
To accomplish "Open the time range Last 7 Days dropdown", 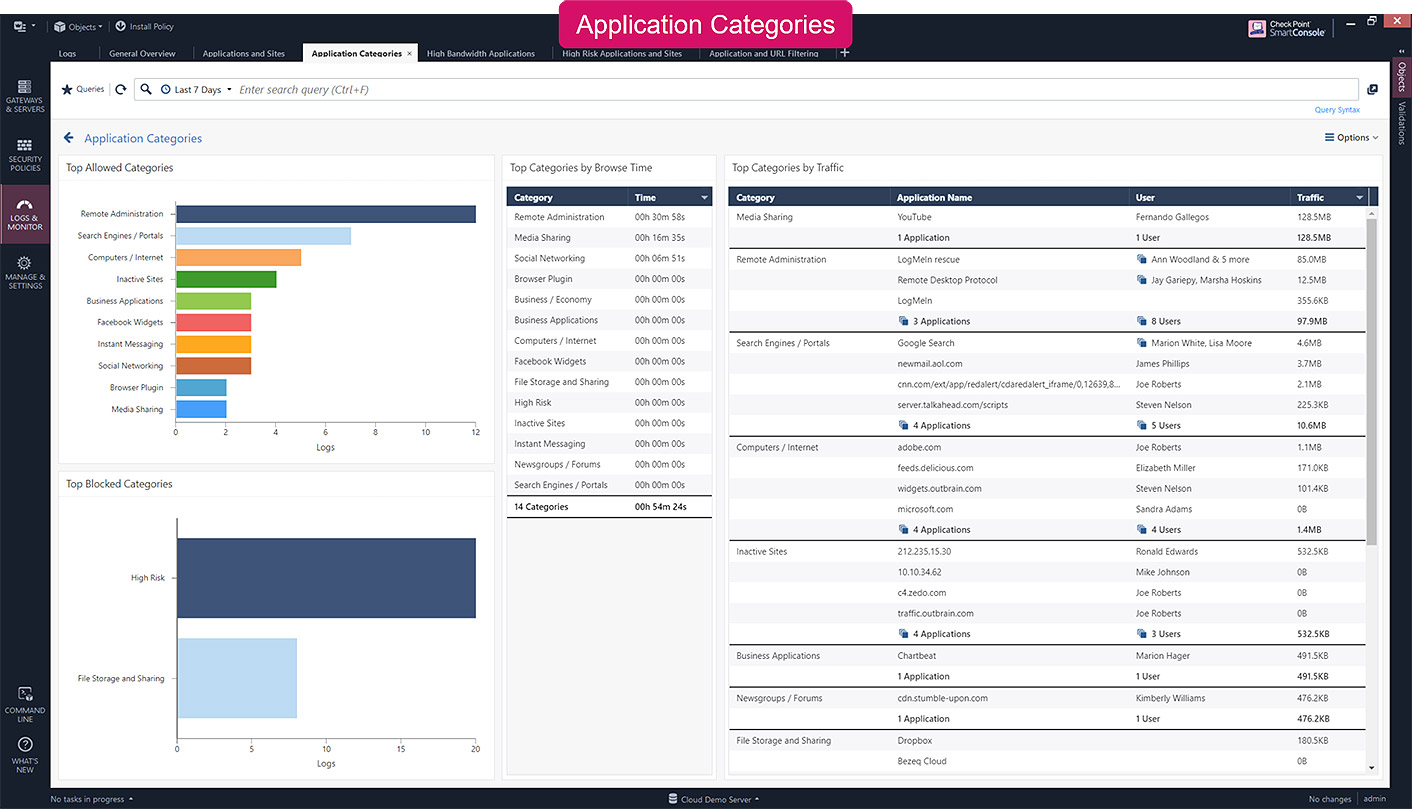I will [x=196, y=90].
